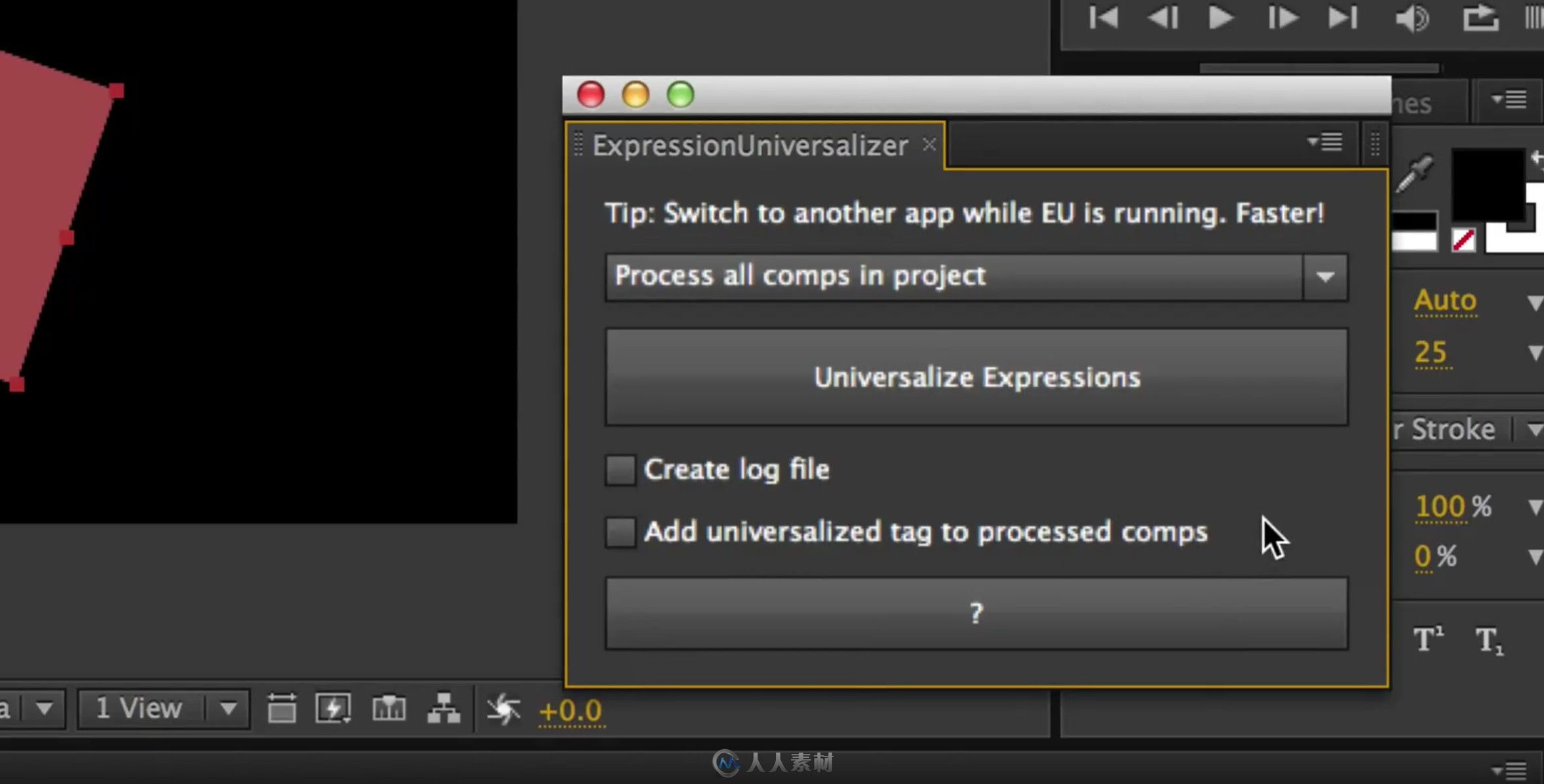This screenshot has height=784, width=1544.
Task: Open help with the question mark button
Action: click(976, 614)
